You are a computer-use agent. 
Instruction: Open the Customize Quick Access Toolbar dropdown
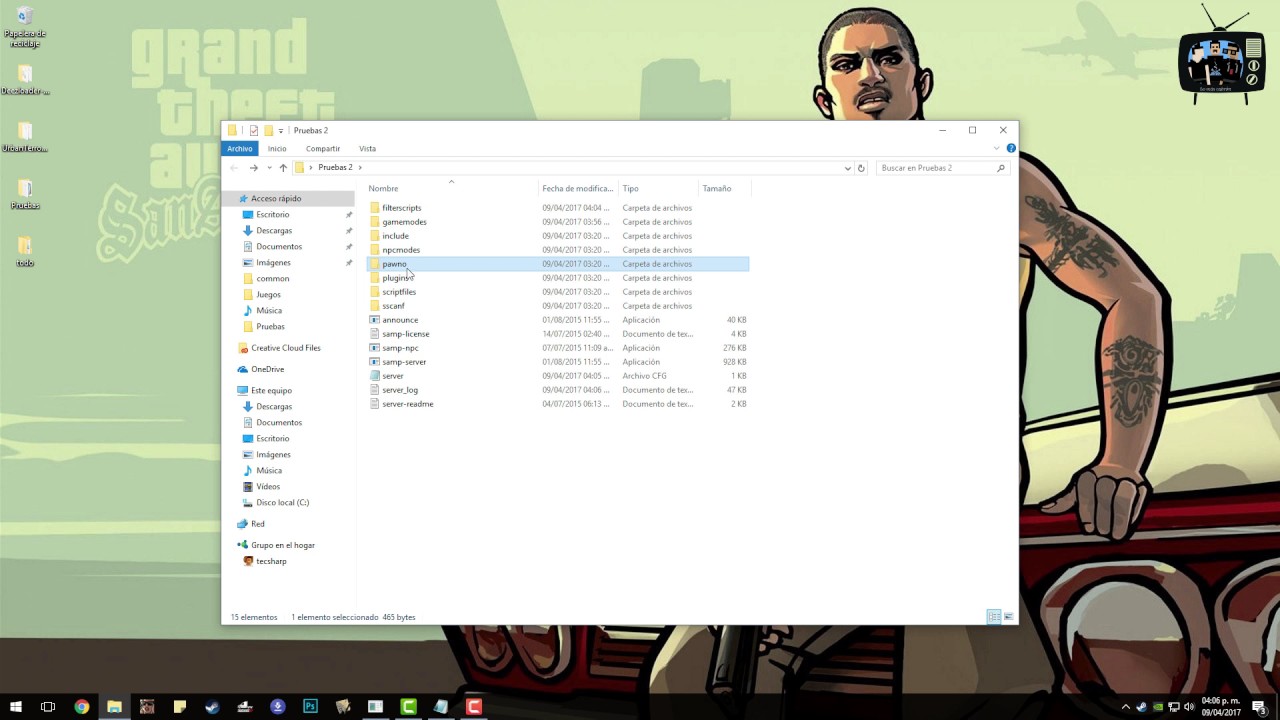click(281, 131)
